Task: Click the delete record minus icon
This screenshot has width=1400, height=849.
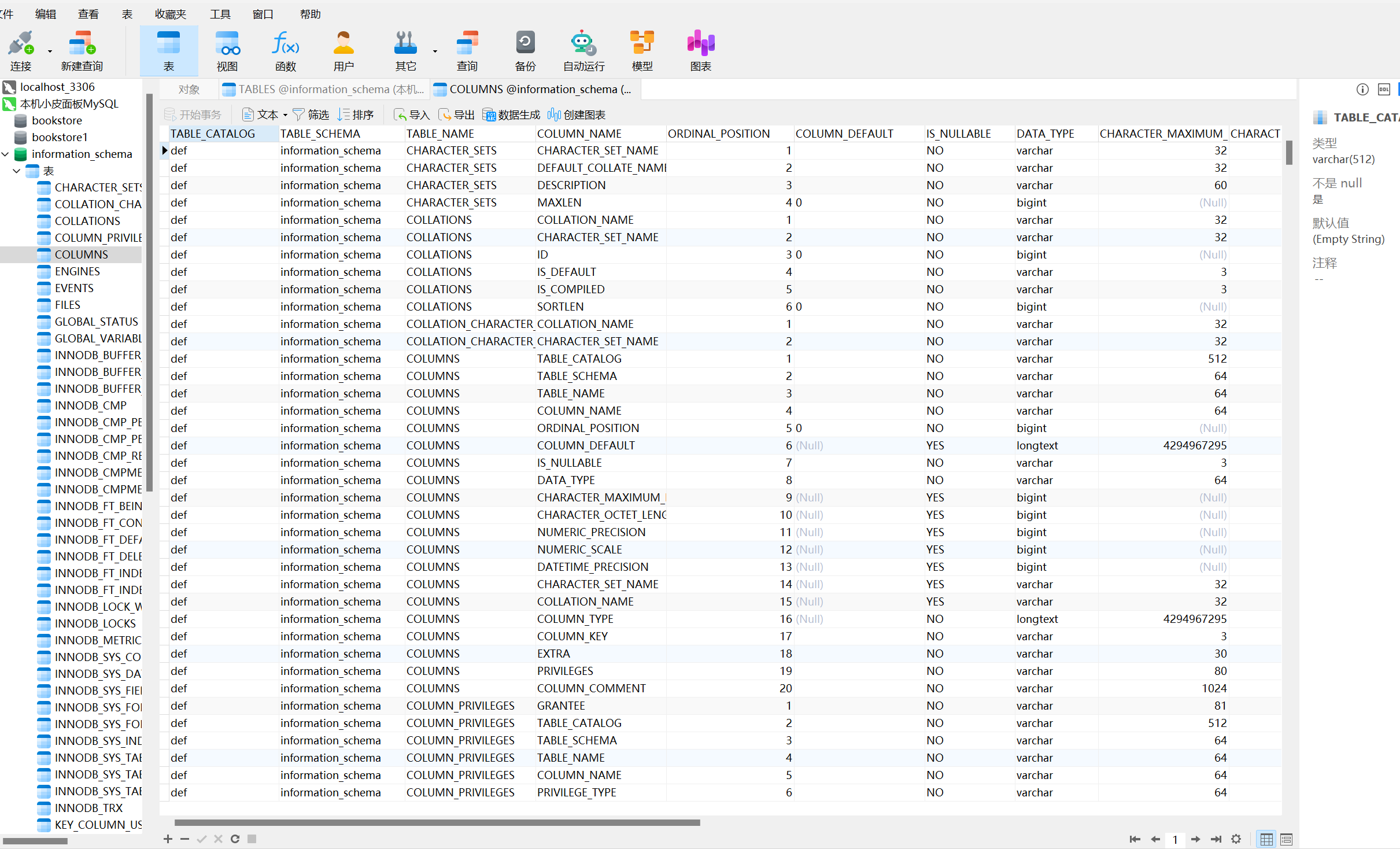Action: [184, 839]
